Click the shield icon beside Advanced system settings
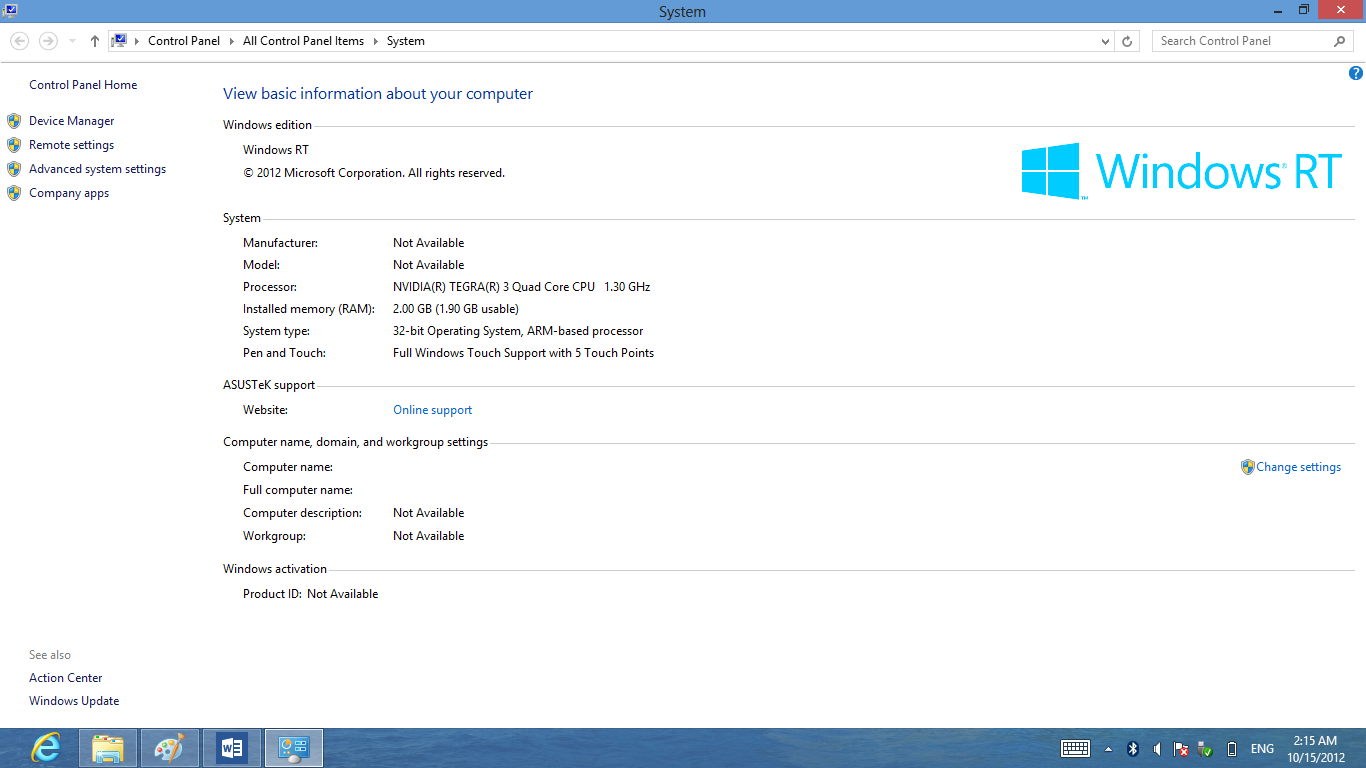This screenshot has height=768, width=1366. coord(14,169)
